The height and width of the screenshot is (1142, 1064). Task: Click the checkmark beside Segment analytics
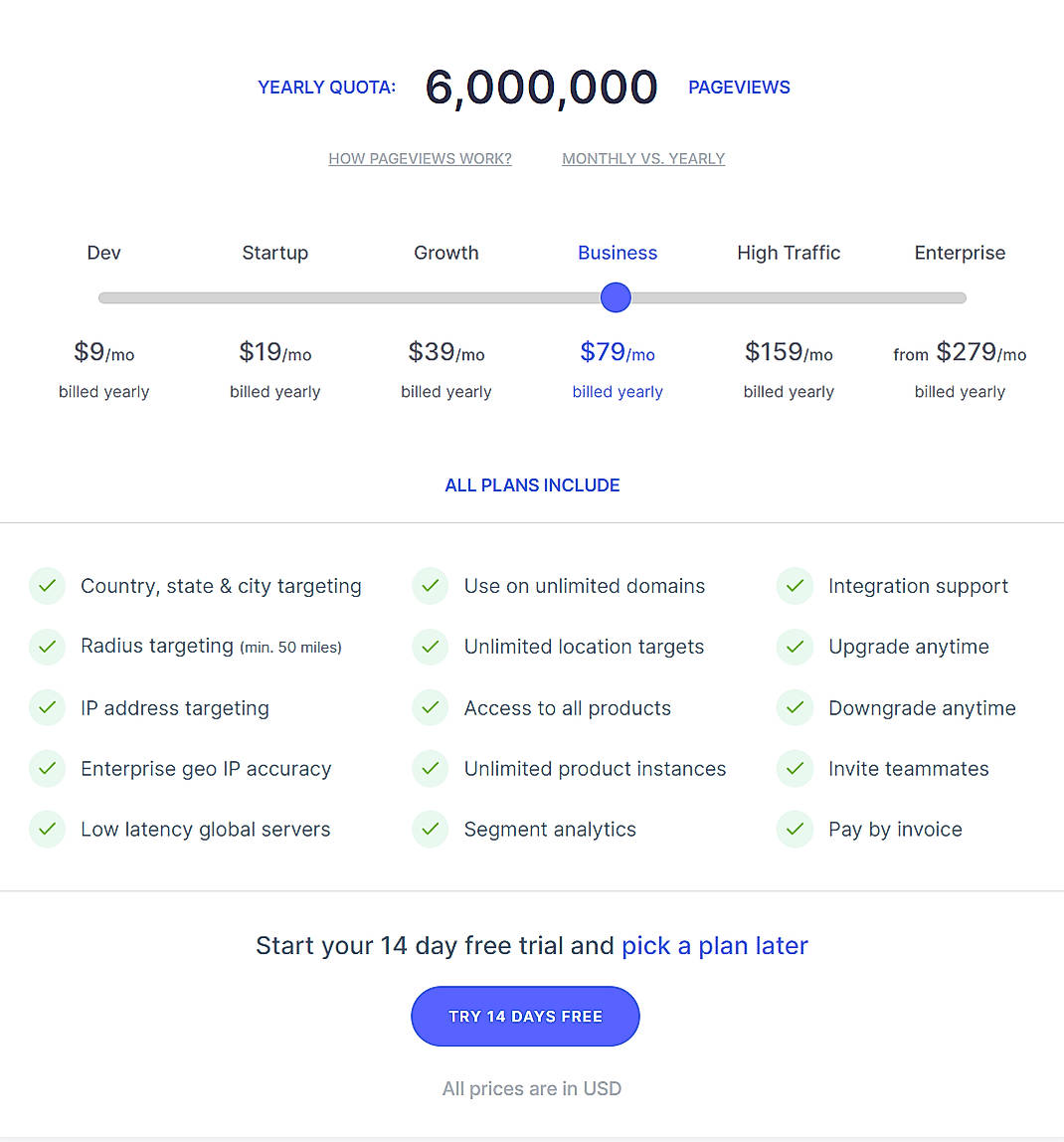tap(430, 829)
